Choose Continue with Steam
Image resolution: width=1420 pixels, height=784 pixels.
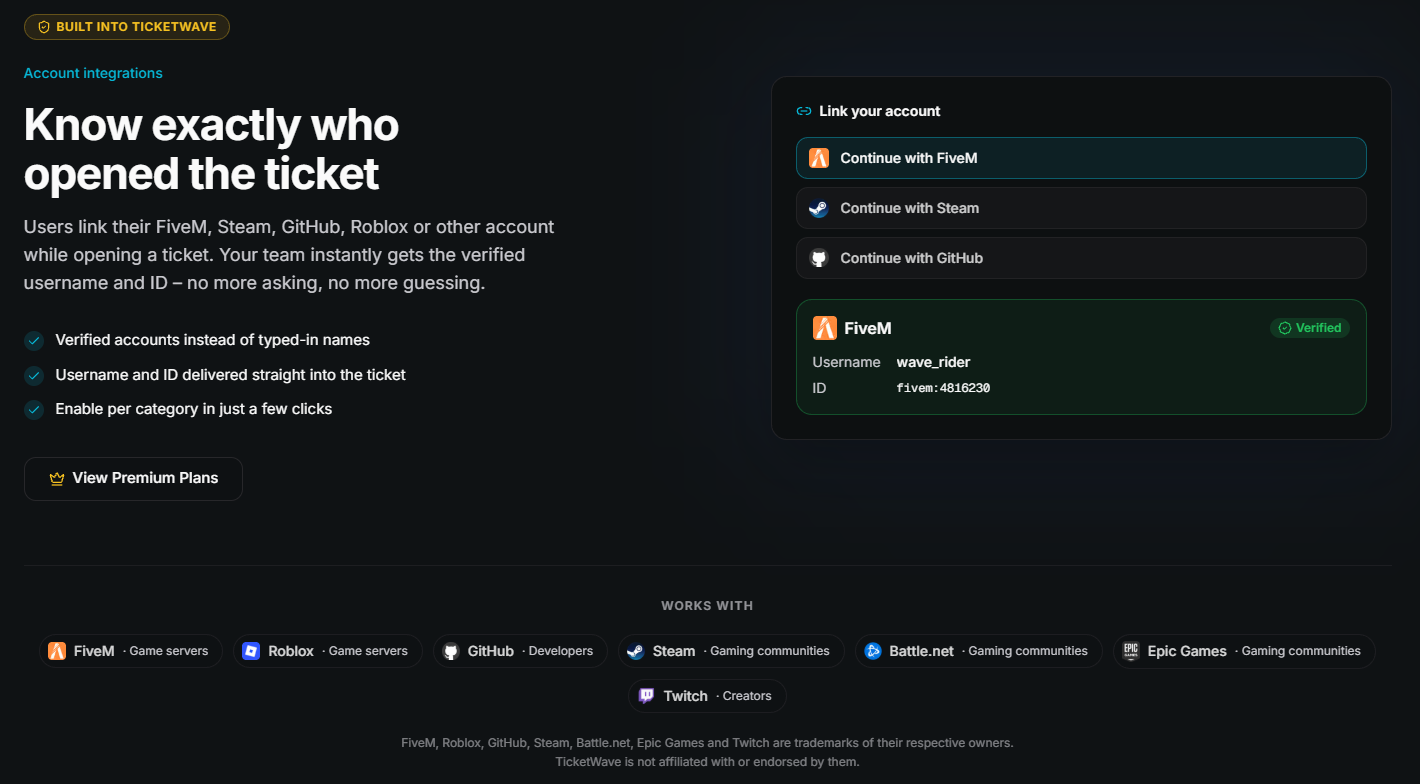coord(1081,208)
